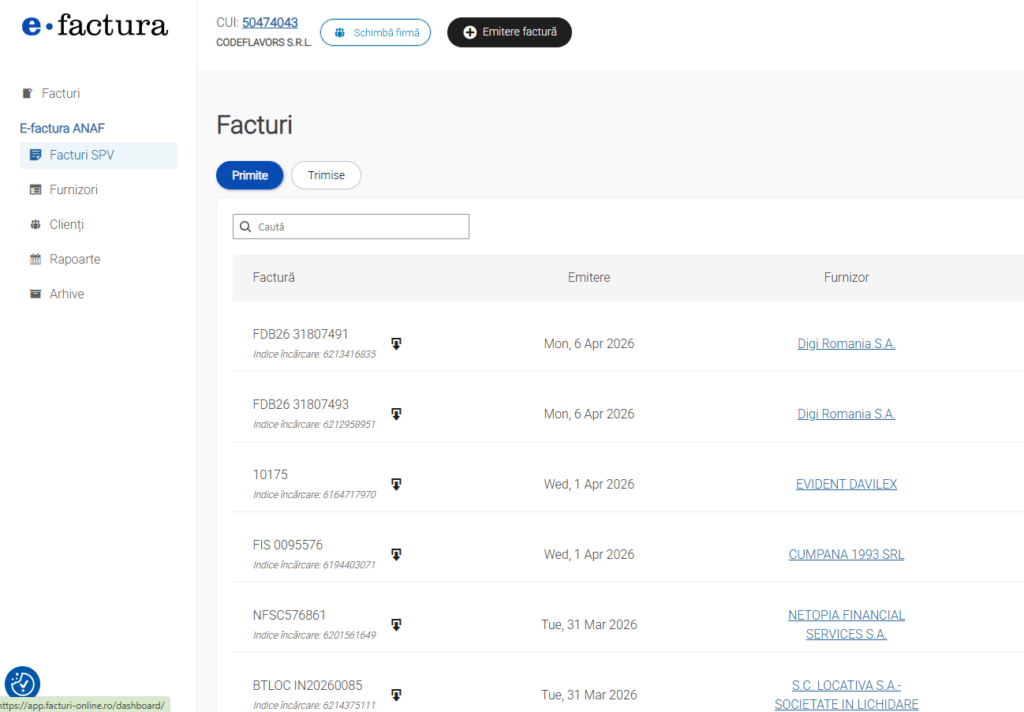The width and height of the screenshot is (1024, 712).
Task: Go to Furnizori section
Action: click(73, 190)
